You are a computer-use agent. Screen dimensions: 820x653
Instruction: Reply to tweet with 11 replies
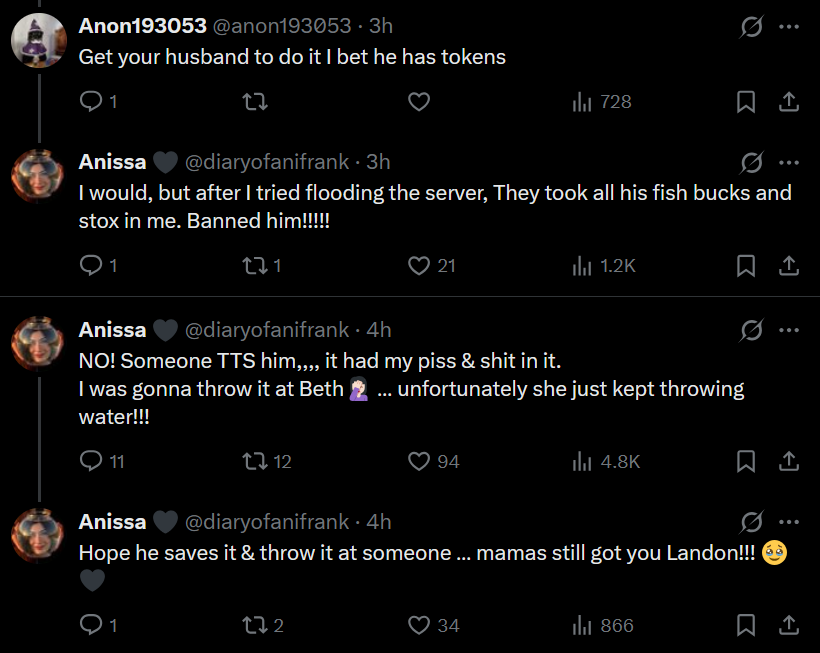(91, 461)
